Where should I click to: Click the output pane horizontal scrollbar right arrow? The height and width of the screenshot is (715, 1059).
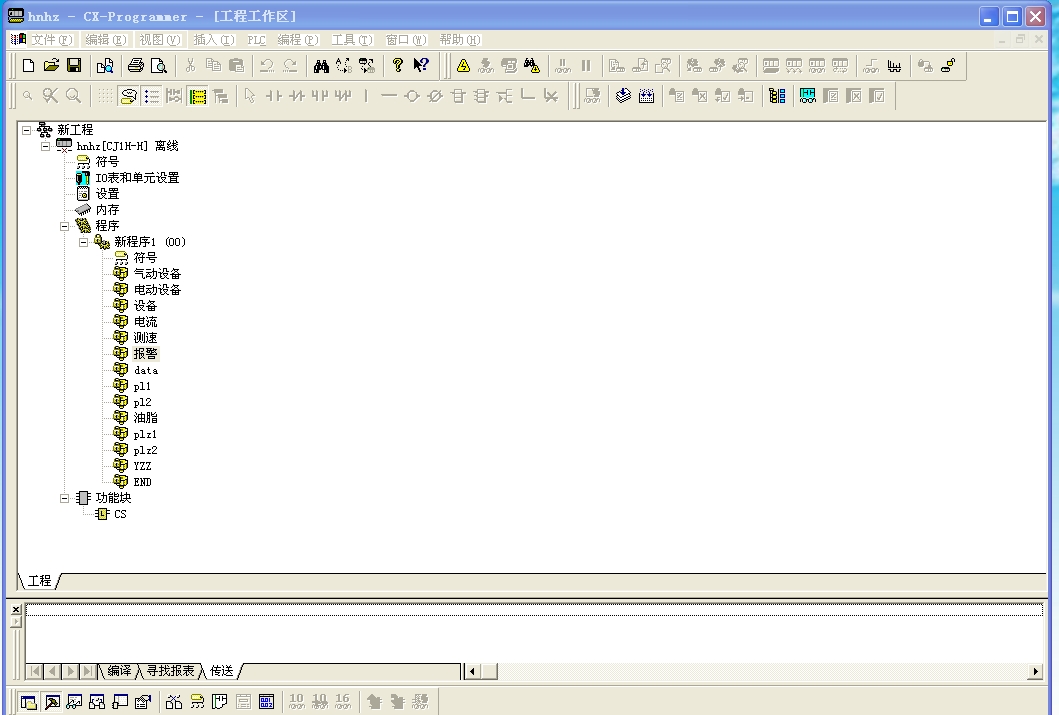point(1036,671)
